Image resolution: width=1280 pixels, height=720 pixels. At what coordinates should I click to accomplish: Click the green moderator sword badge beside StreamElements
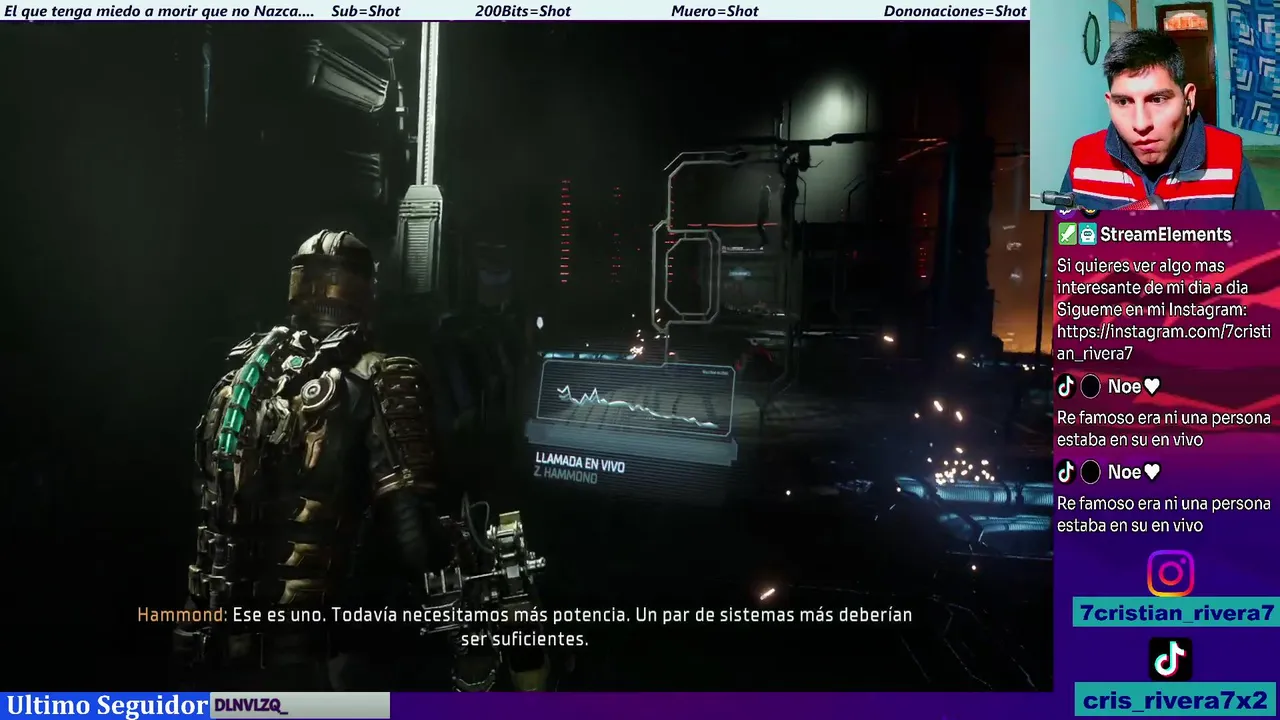click(1067, 235)
